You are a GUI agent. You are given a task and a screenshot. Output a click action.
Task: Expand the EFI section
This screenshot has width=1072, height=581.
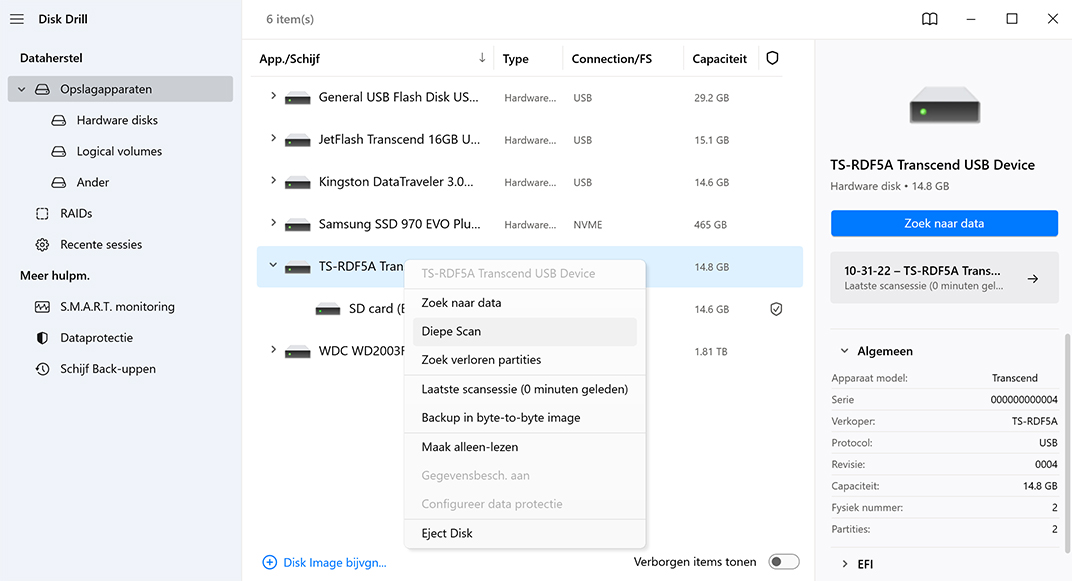pos(843,564)
